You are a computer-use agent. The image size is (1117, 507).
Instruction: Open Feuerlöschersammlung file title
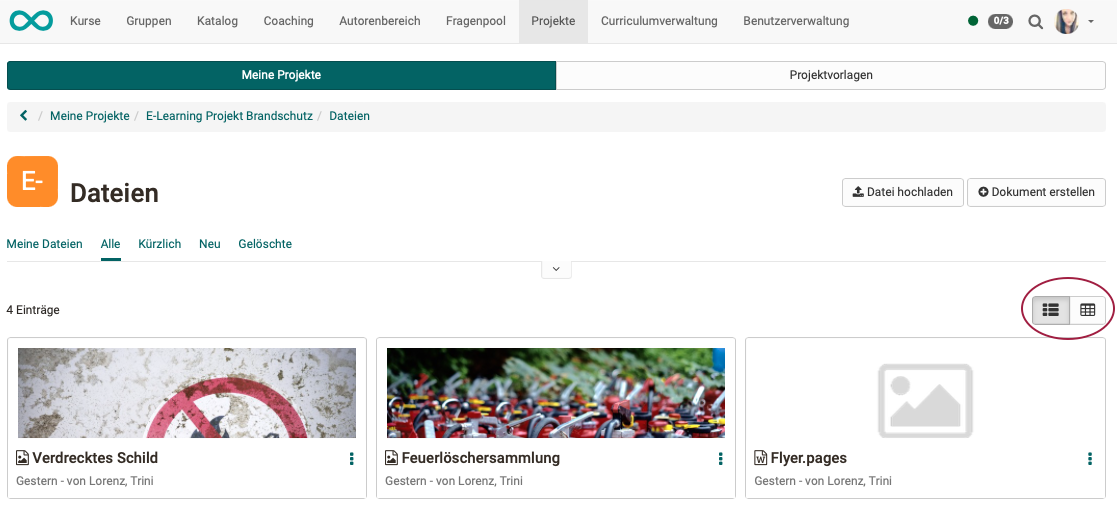pyautogui.click(x=481, y=458)
